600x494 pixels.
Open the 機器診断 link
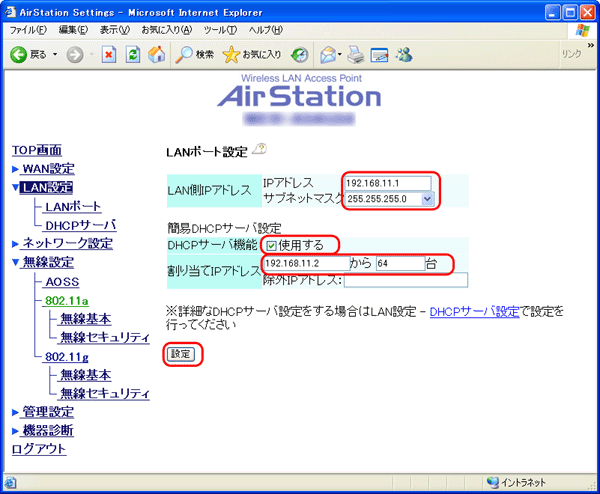click(x=48, y=431)
